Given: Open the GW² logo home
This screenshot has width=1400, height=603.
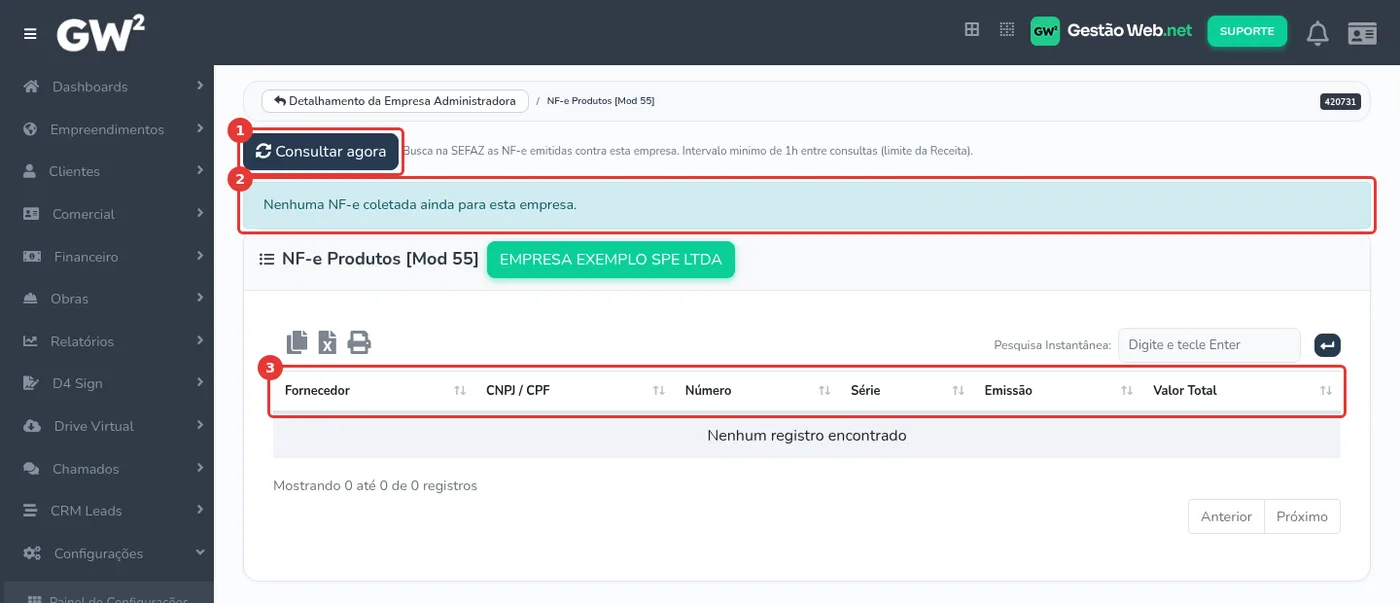Looking at the screenshot, I should pos(101,32).
